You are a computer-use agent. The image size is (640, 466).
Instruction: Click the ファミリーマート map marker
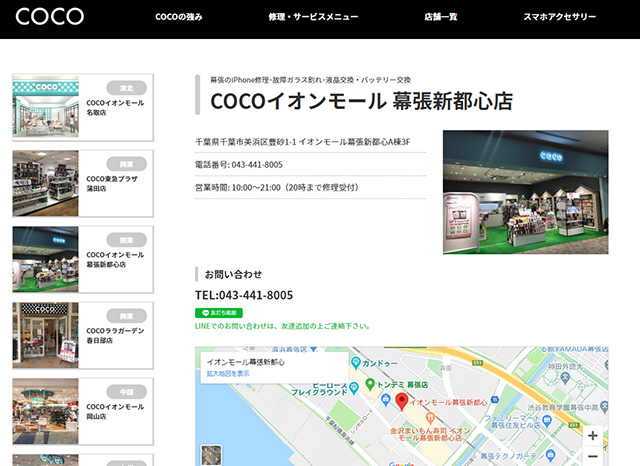[x=547, y=420]
